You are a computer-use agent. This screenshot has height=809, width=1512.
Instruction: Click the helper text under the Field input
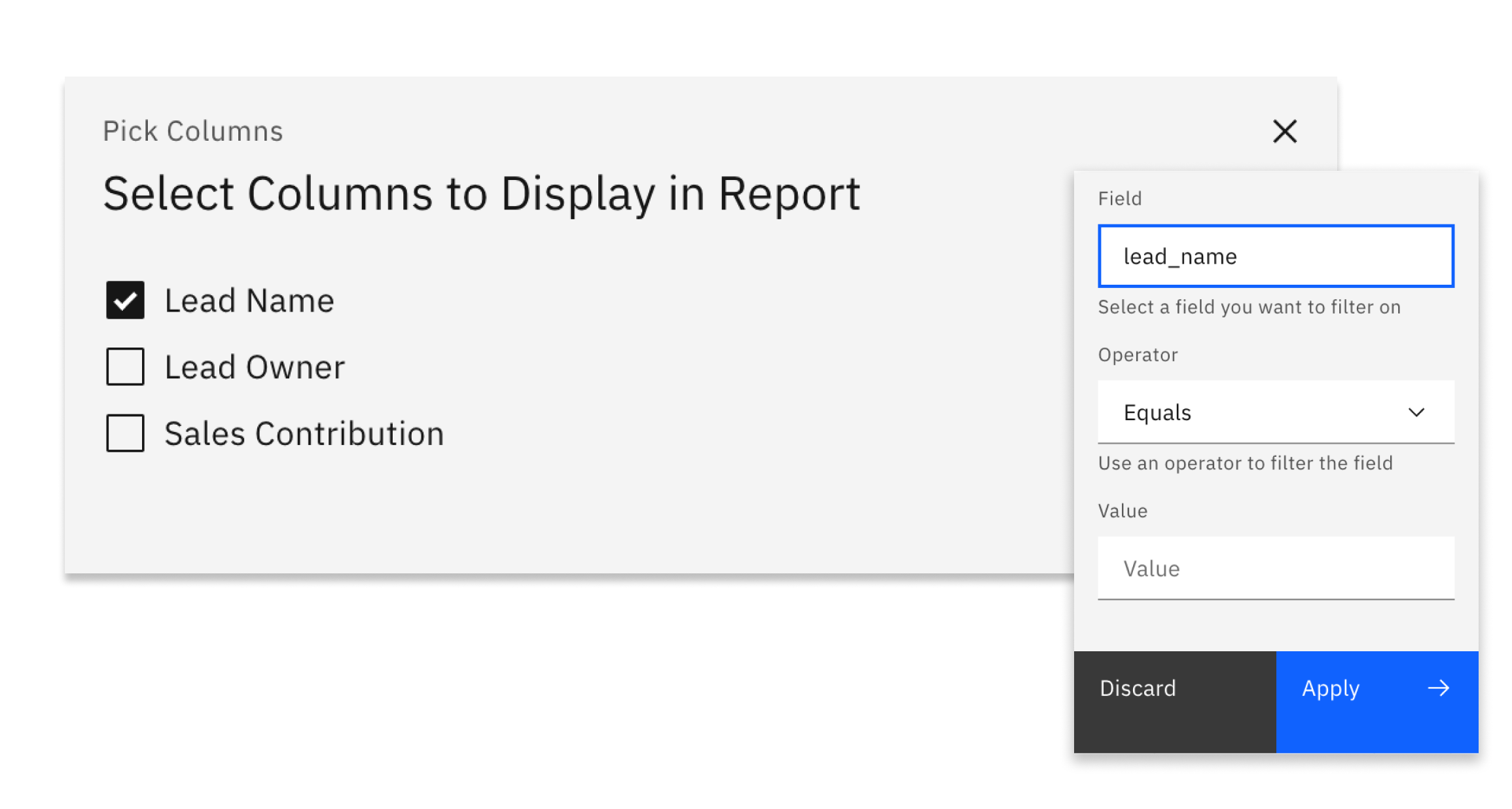(1249, 307)
